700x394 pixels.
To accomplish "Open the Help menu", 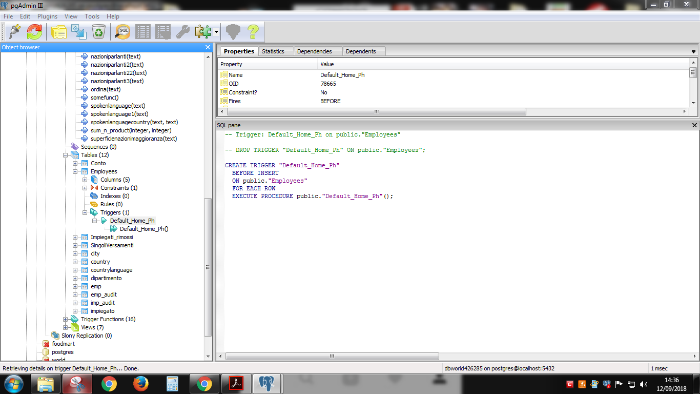I will (112, 17).
